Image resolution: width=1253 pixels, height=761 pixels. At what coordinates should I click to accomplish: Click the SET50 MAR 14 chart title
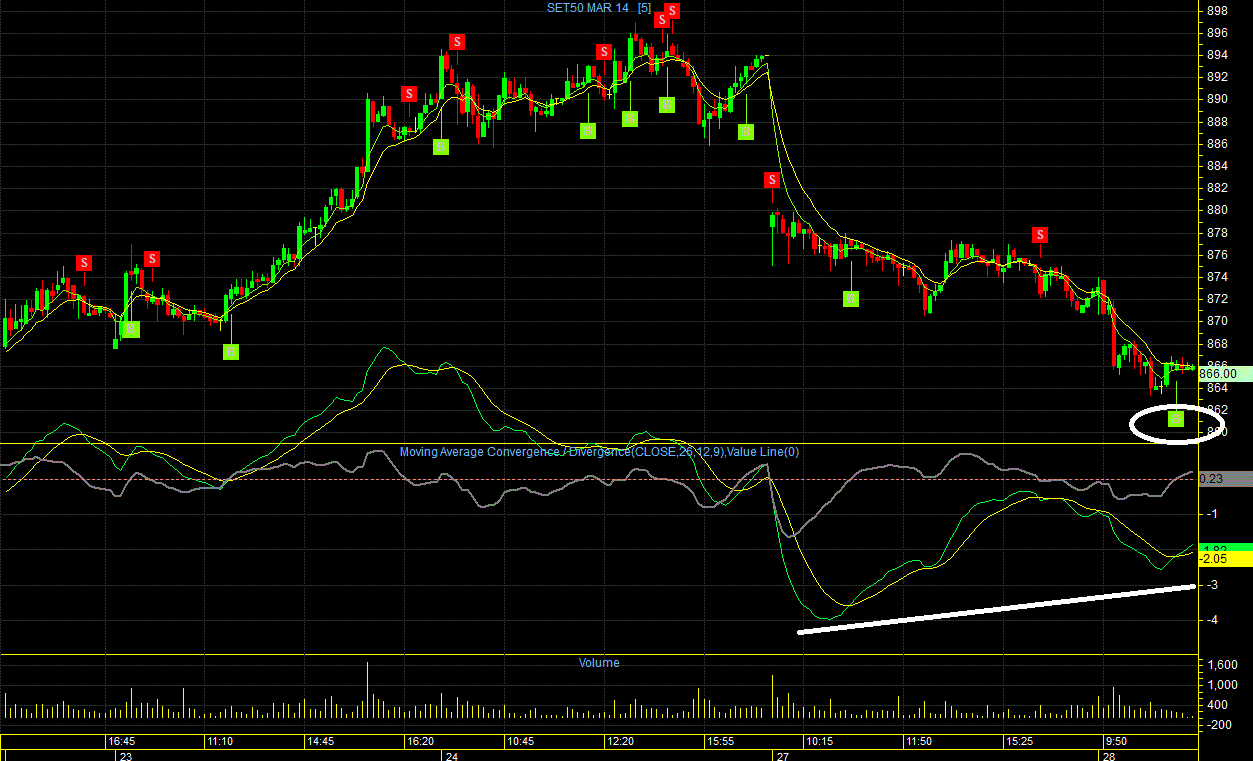point(598,8)
